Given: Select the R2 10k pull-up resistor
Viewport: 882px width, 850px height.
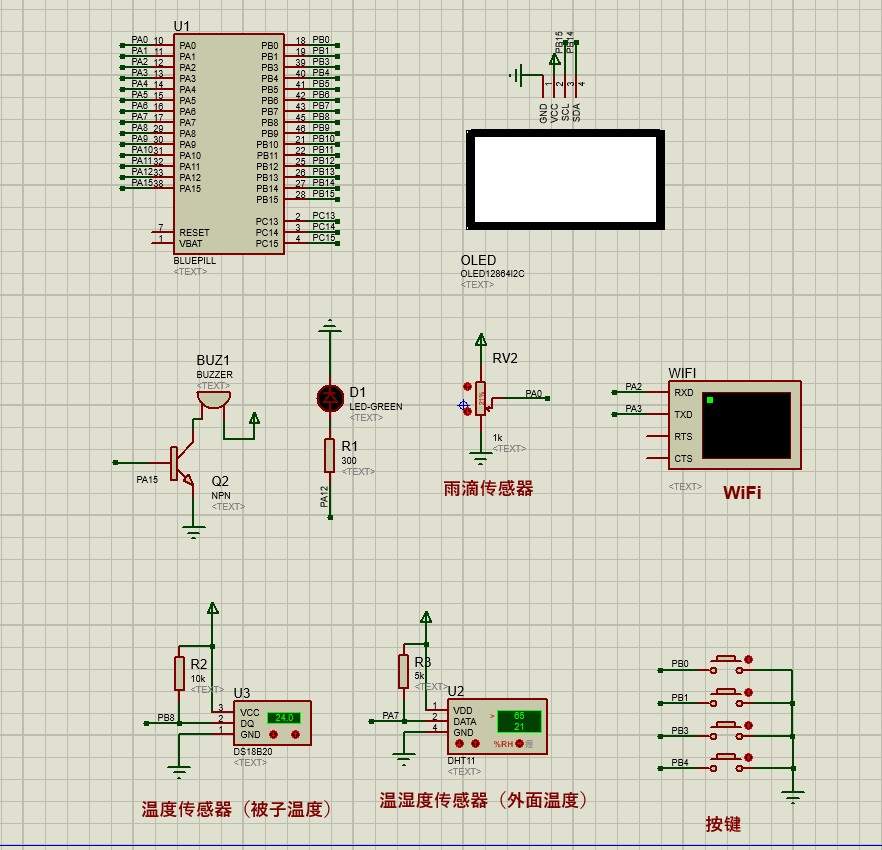Looking at the screenshot, I should pyautogui.click(x=179, y=673).
